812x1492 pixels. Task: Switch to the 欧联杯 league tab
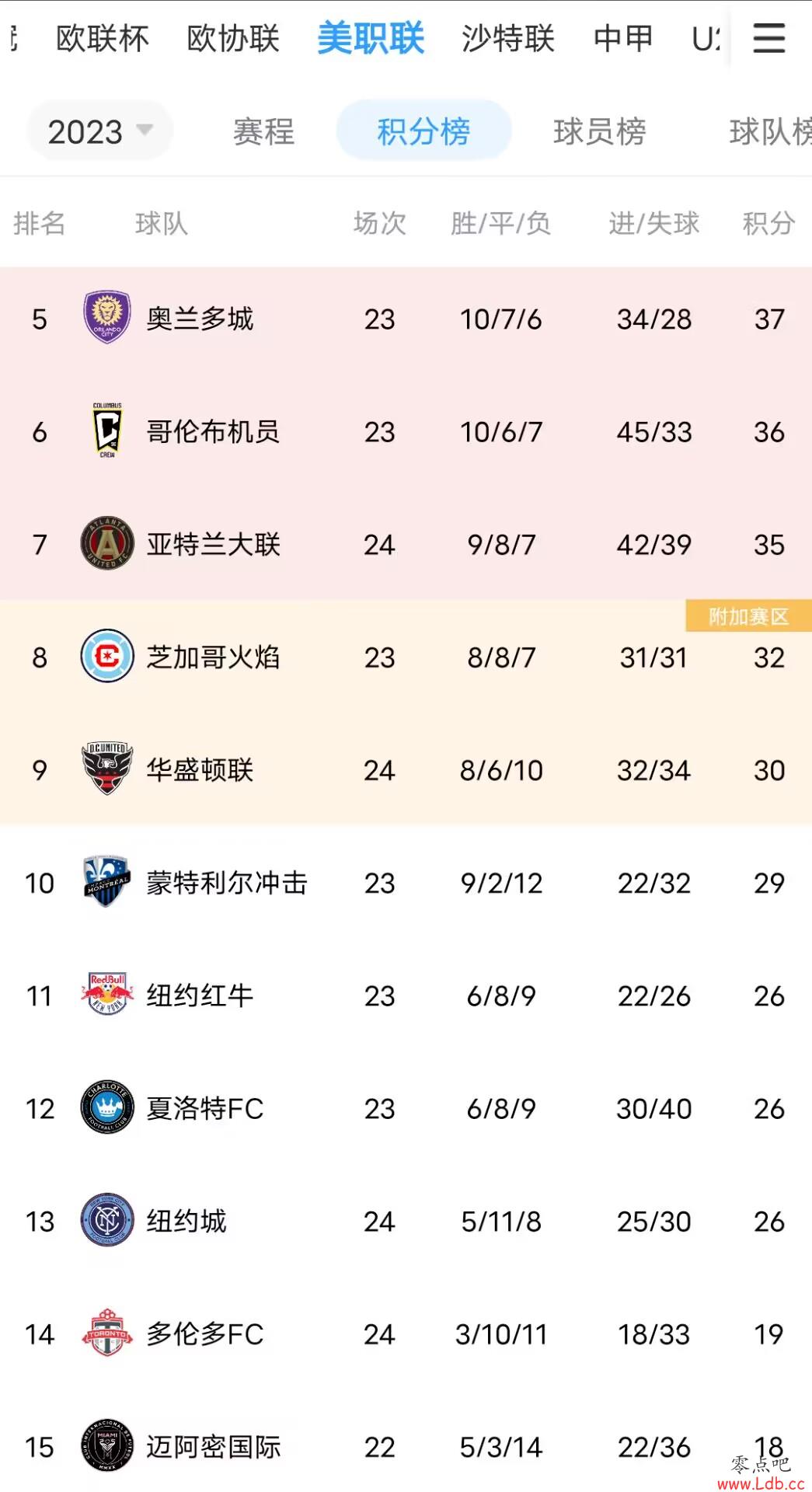click(x=103, y=38)
